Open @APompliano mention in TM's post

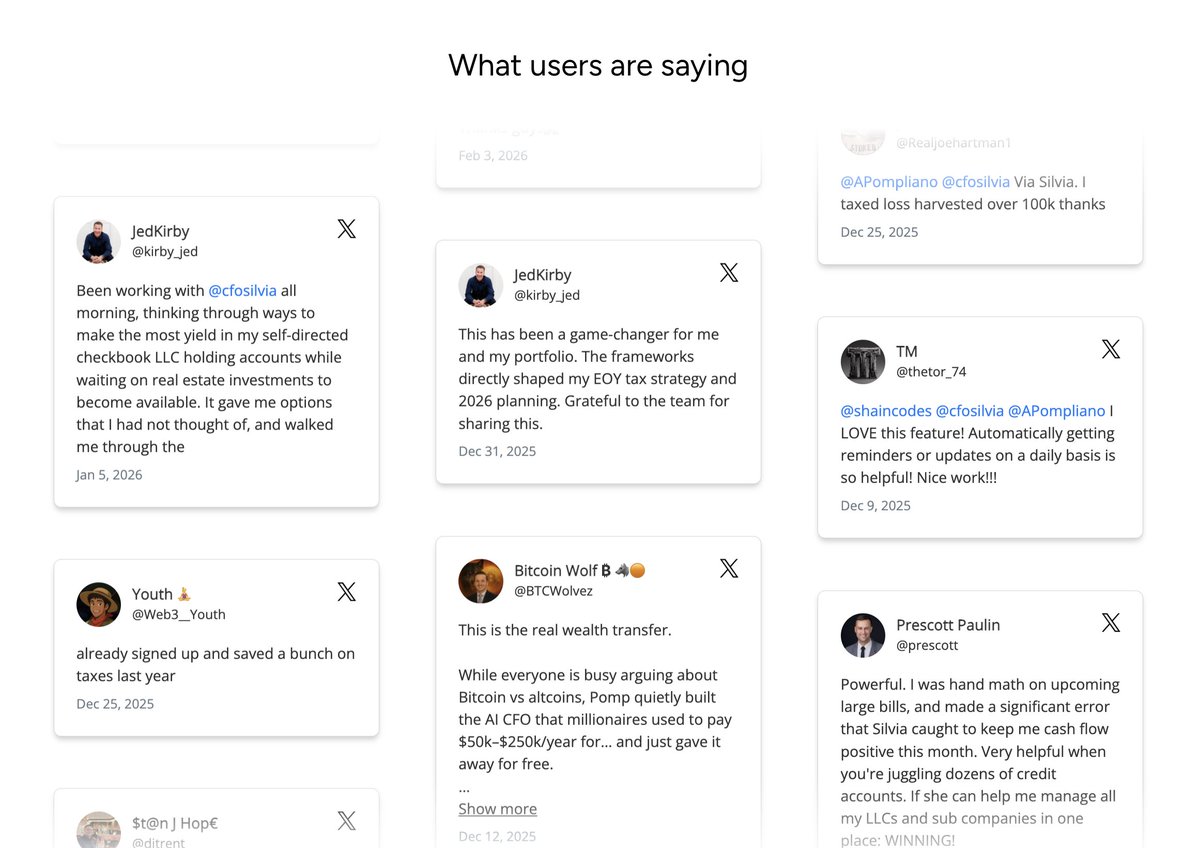coord(1056,411)
